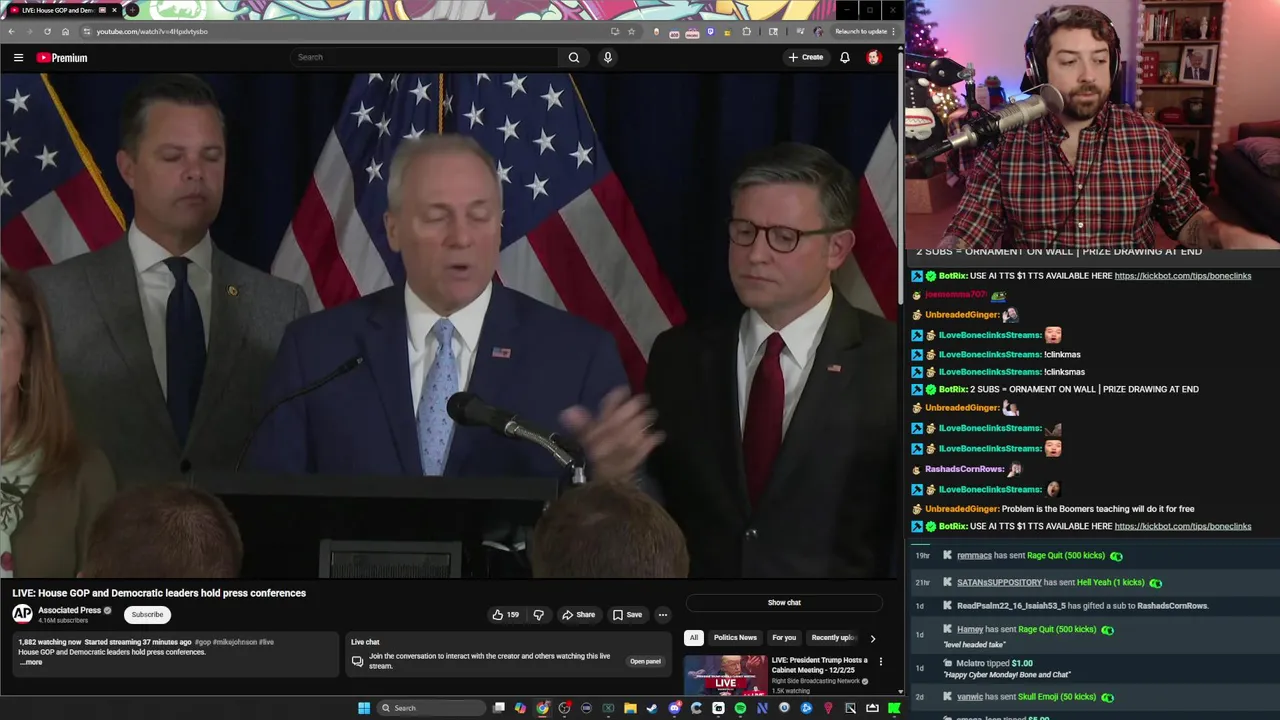Go back in the browser
Viewport: 1280px width, 720px height.
[11, 31]
